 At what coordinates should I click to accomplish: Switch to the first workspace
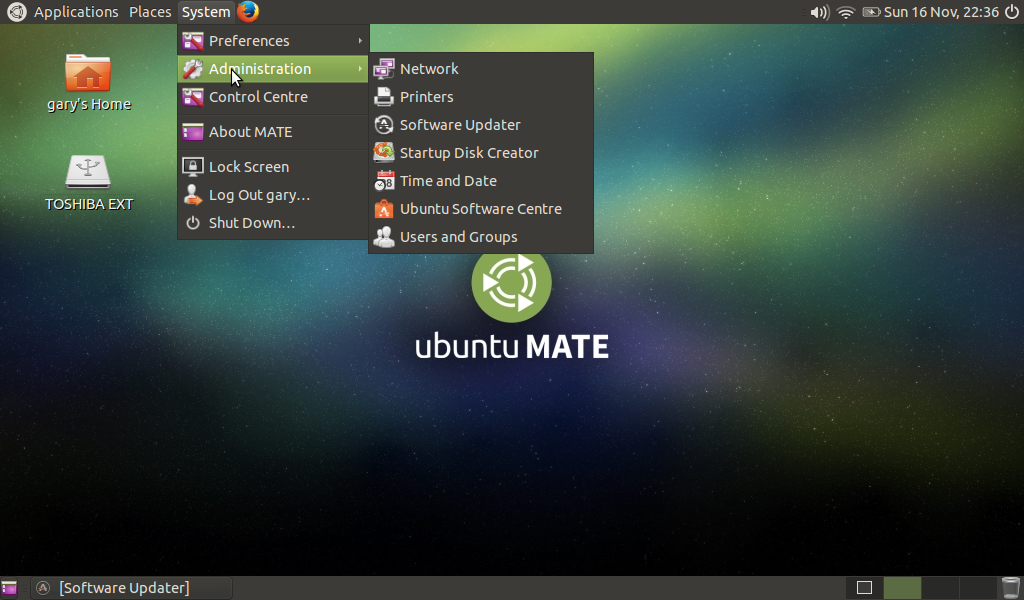[865, 588]
